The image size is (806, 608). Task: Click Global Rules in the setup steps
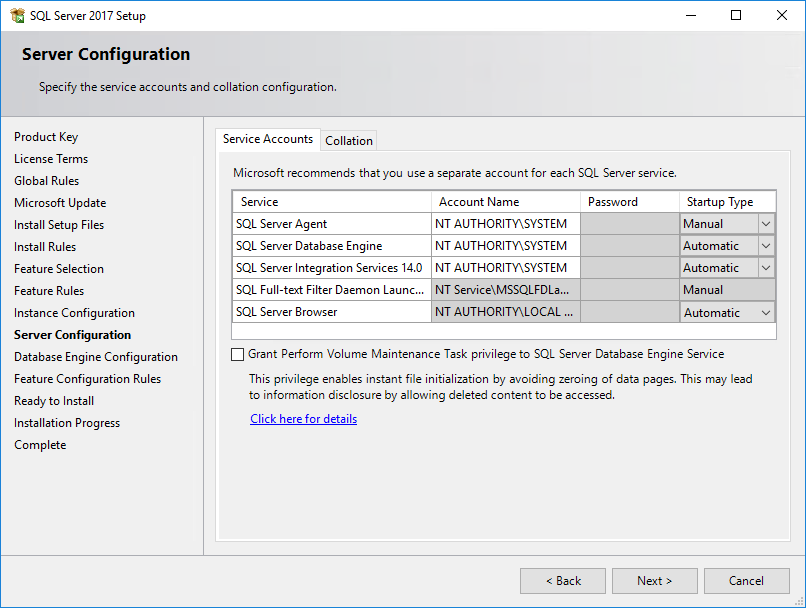(x=47, y=181)
